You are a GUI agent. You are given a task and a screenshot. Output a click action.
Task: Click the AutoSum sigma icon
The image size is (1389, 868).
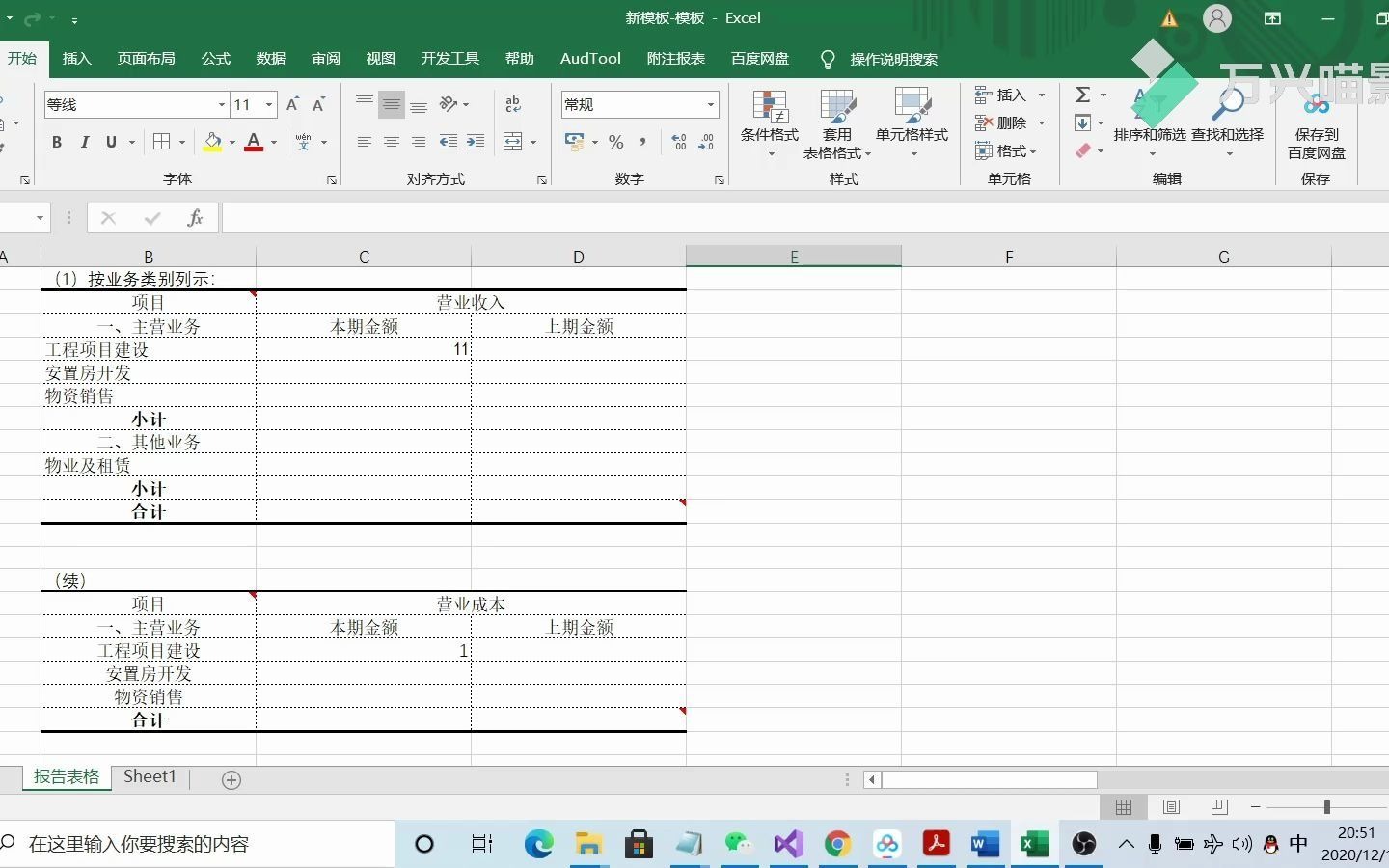click(x=1083, y=95)
